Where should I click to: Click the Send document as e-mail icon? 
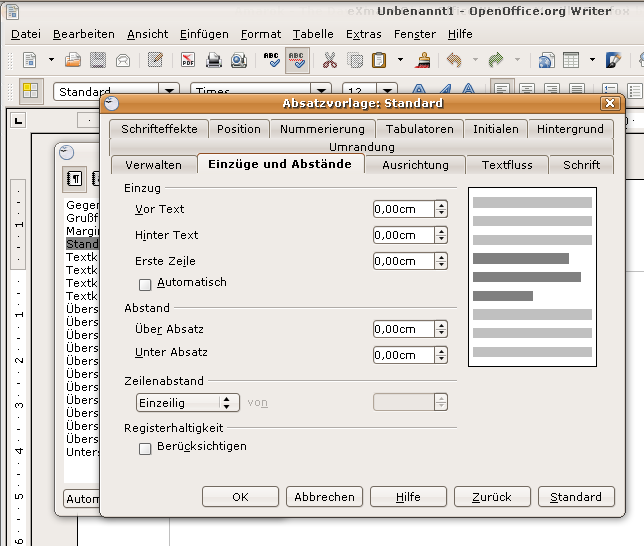point(123,60)
